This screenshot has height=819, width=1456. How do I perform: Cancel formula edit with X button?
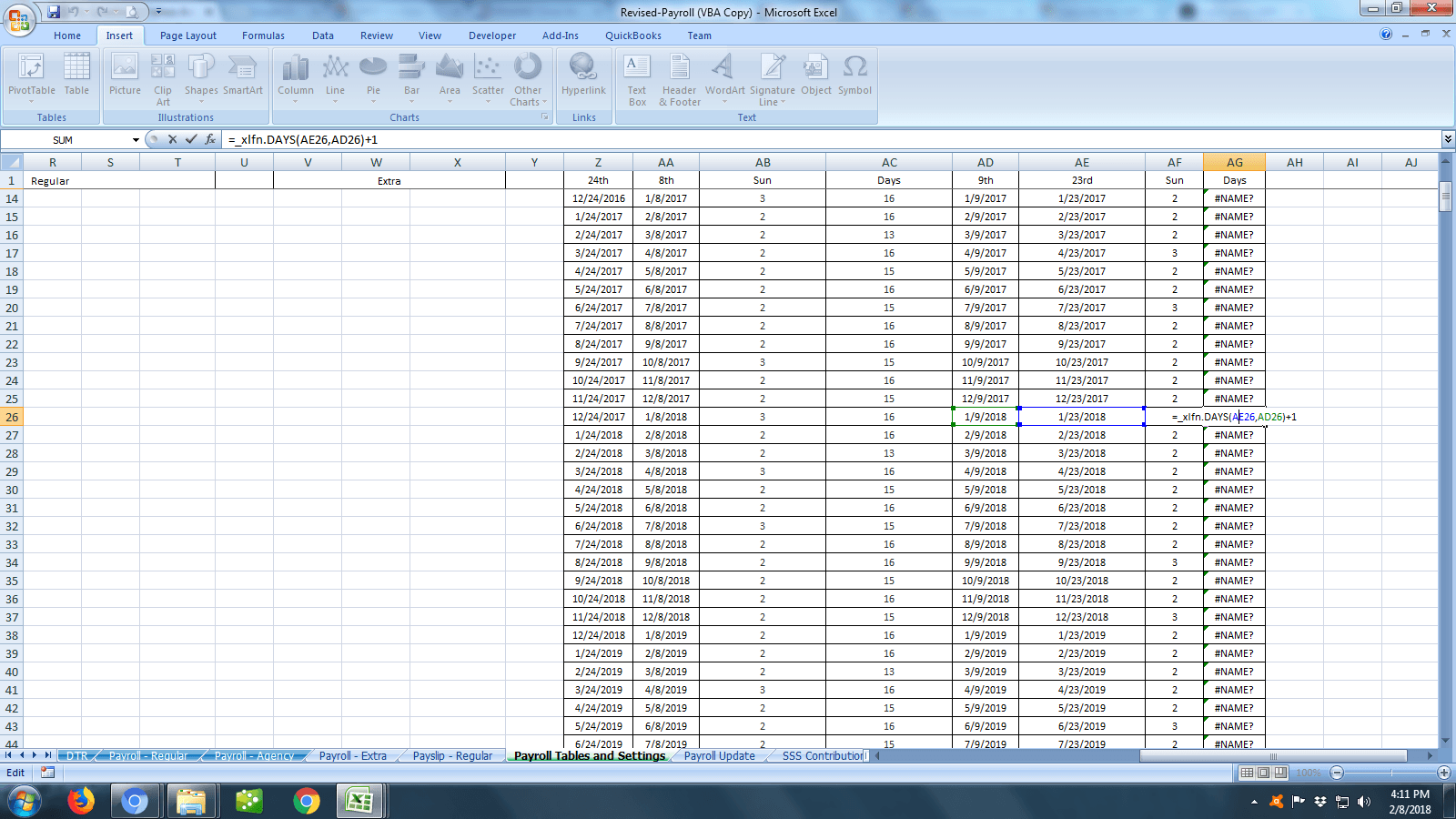tap(172, 139)
